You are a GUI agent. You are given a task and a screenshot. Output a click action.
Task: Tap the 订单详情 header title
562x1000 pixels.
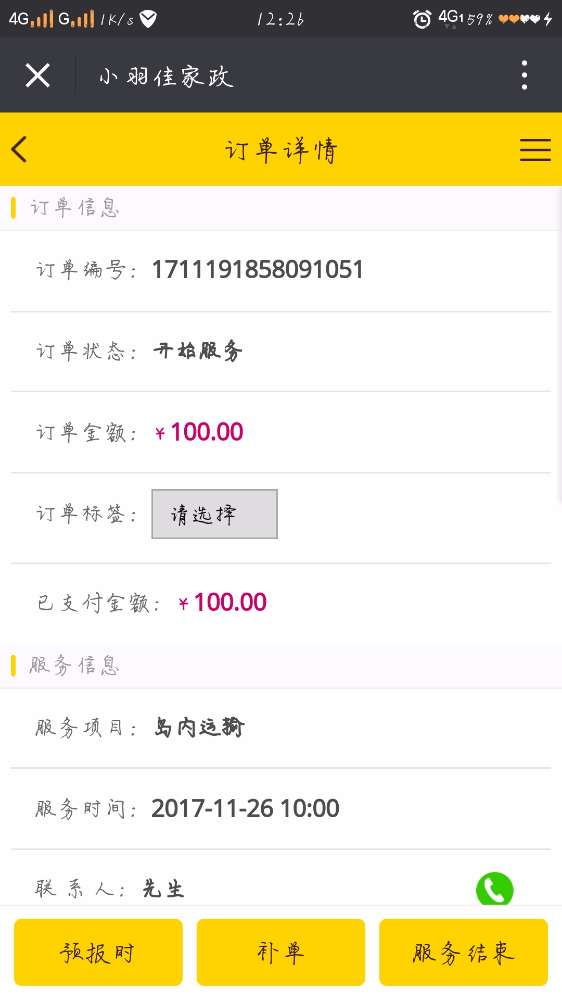coord(281,151)
